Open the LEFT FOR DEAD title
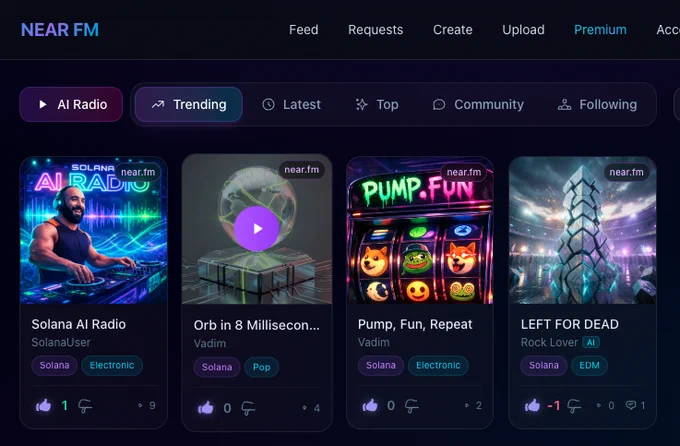 pos(569,324)
